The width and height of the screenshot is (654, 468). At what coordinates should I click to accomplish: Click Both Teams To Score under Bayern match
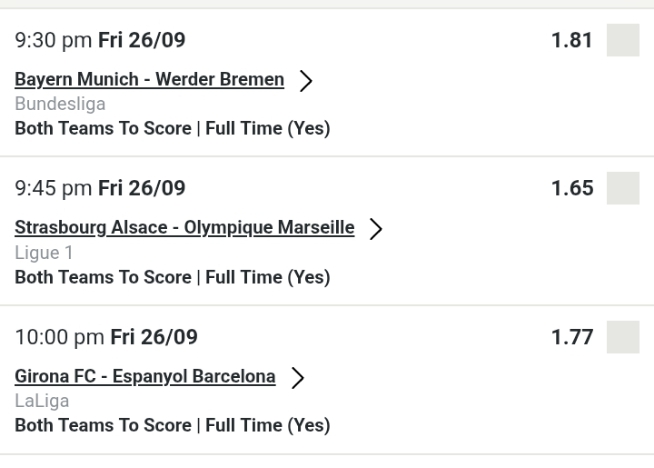172,128
